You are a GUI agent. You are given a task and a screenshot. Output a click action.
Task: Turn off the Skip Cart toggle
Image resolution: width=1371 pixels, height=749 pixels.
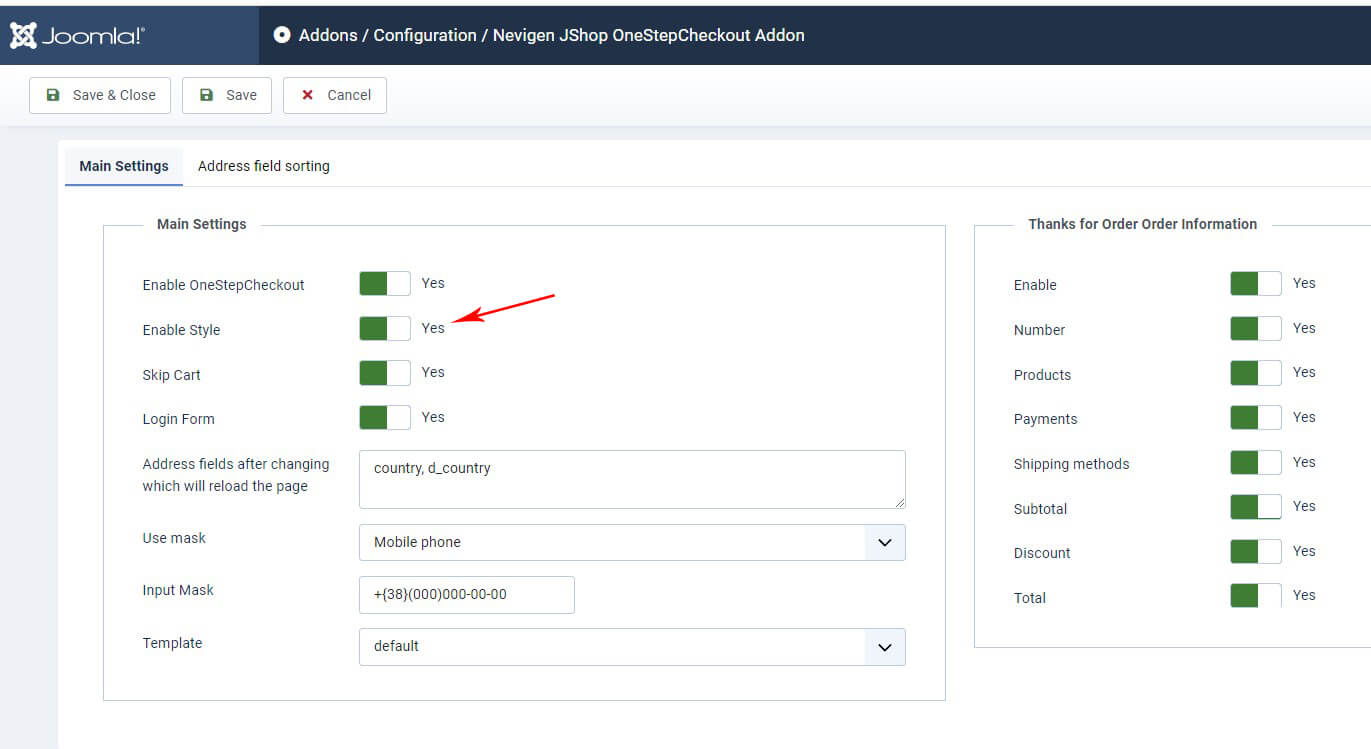point(385,373)
